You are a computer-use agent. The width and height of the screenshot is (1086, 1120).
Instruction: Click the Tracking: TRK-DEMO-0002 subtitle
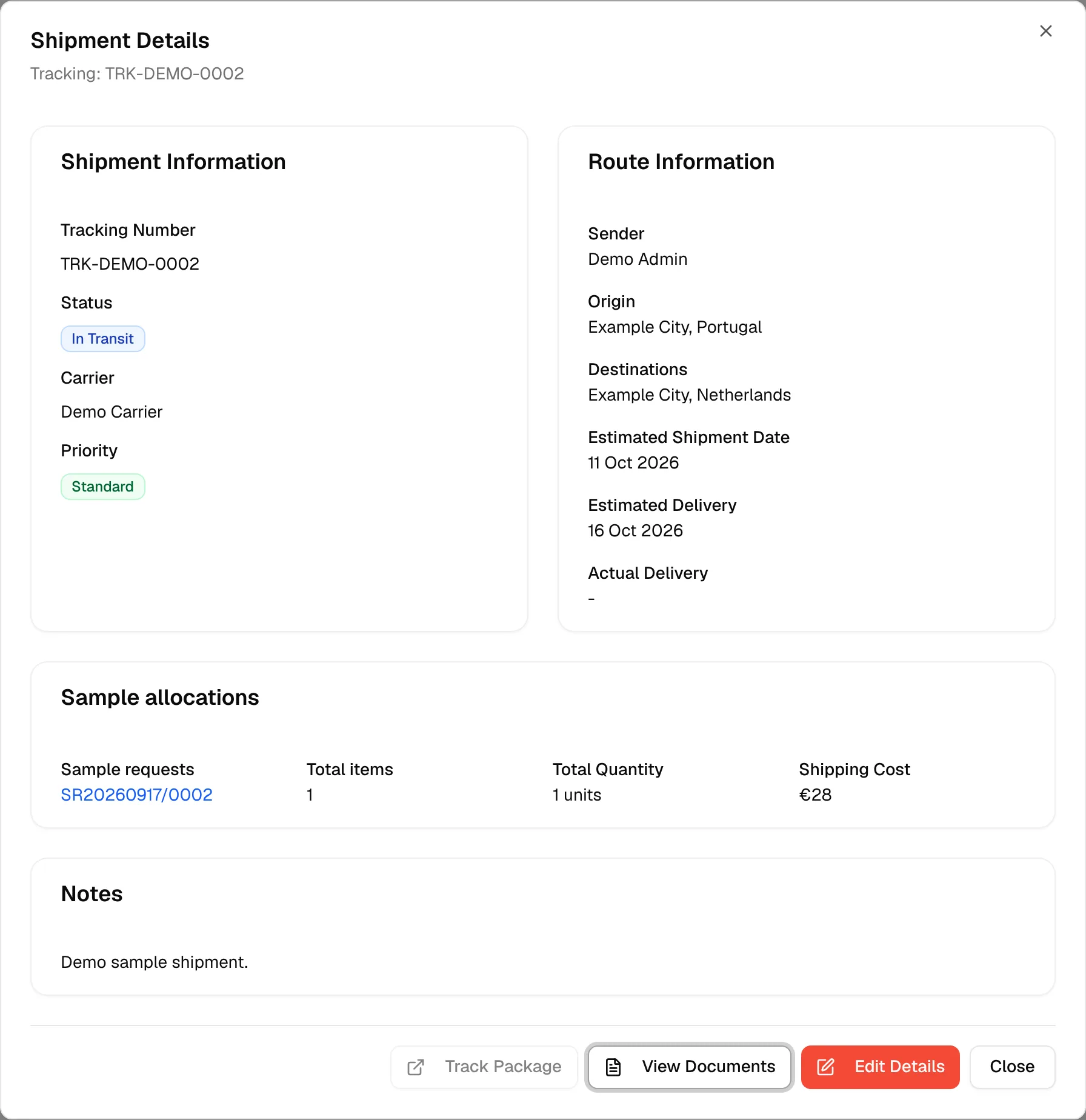click(138, 73)
